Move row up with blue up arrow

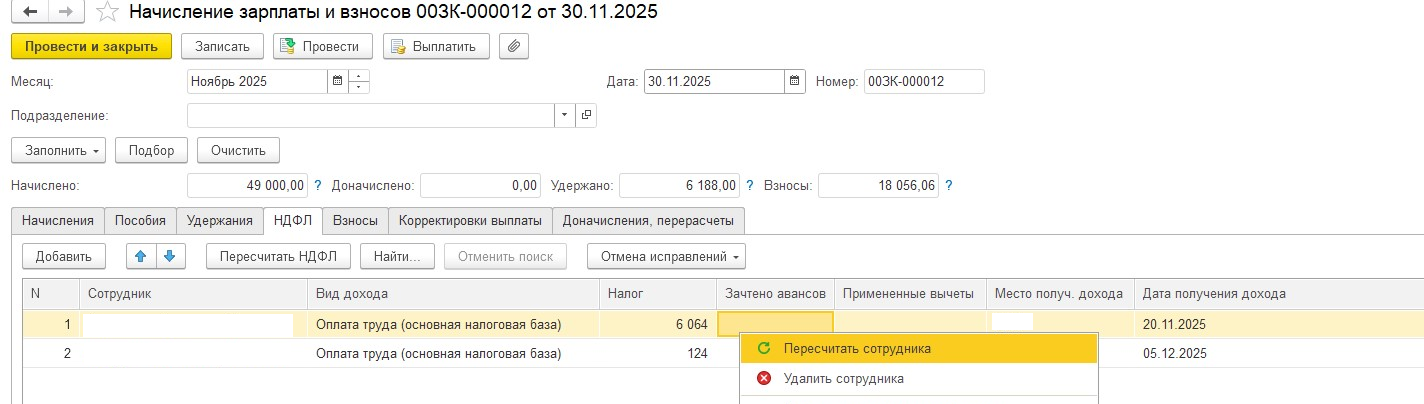click(140, 256)
